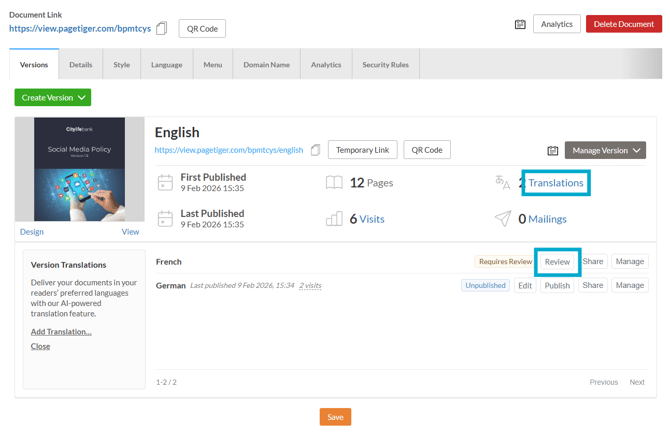This screenshot has width=670, height=436.
Task: Select the Style tab
Action: coord(121,65)
